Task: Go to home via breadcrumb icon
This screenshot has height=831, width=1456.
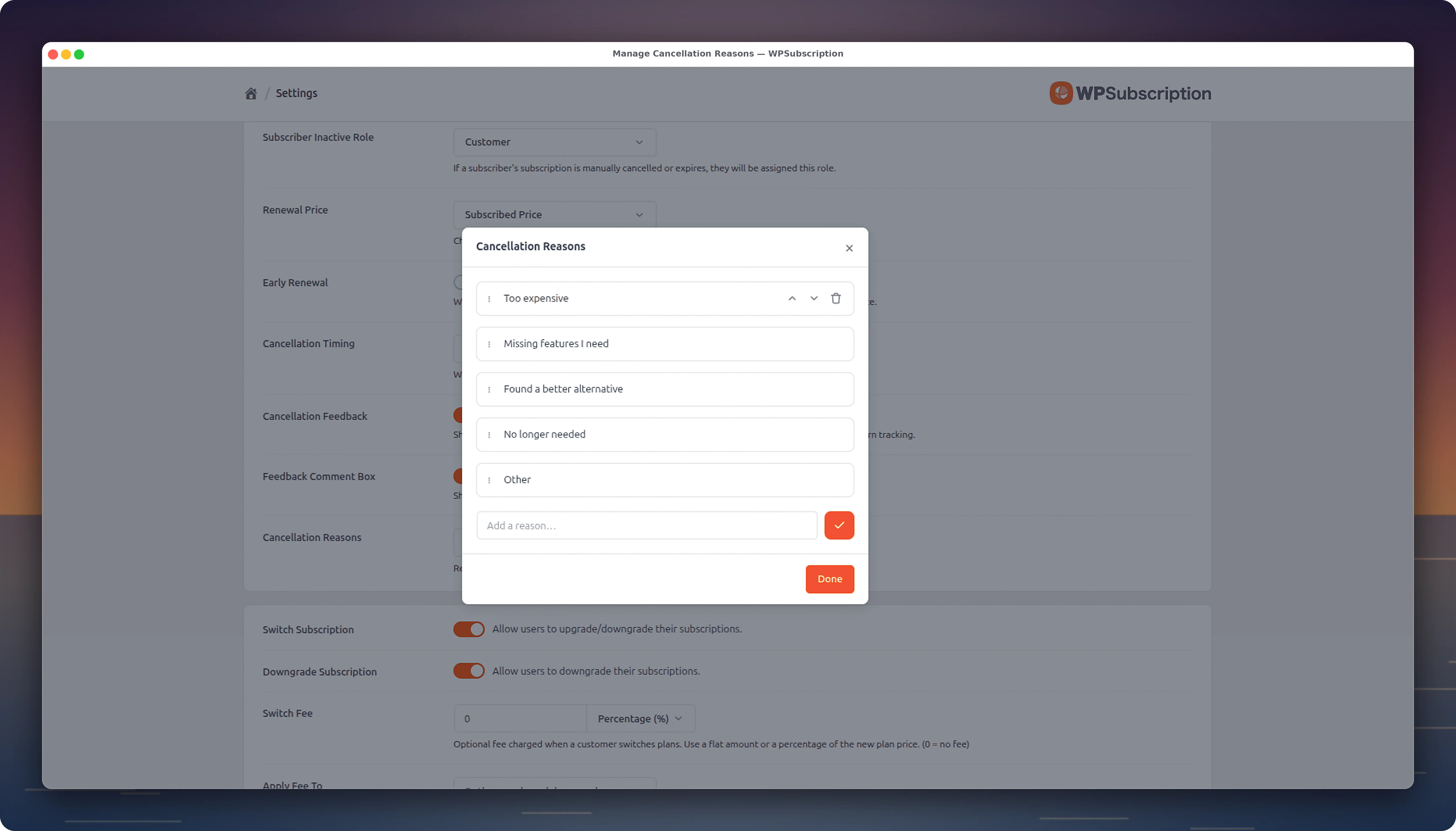Action: 251,93
